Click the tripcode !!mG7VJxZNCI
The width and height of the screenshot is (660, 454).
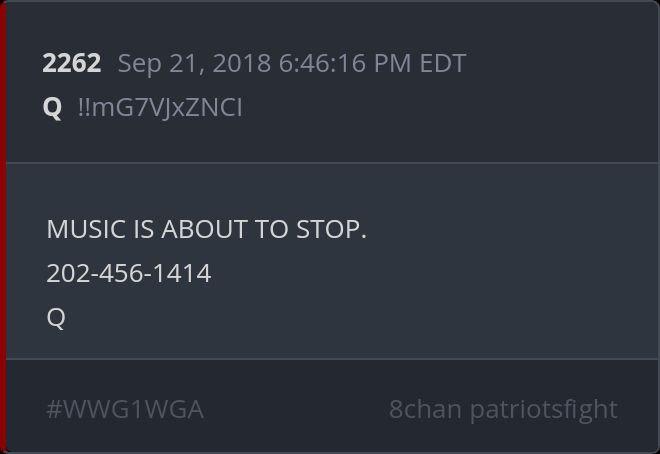click(160, 108)
